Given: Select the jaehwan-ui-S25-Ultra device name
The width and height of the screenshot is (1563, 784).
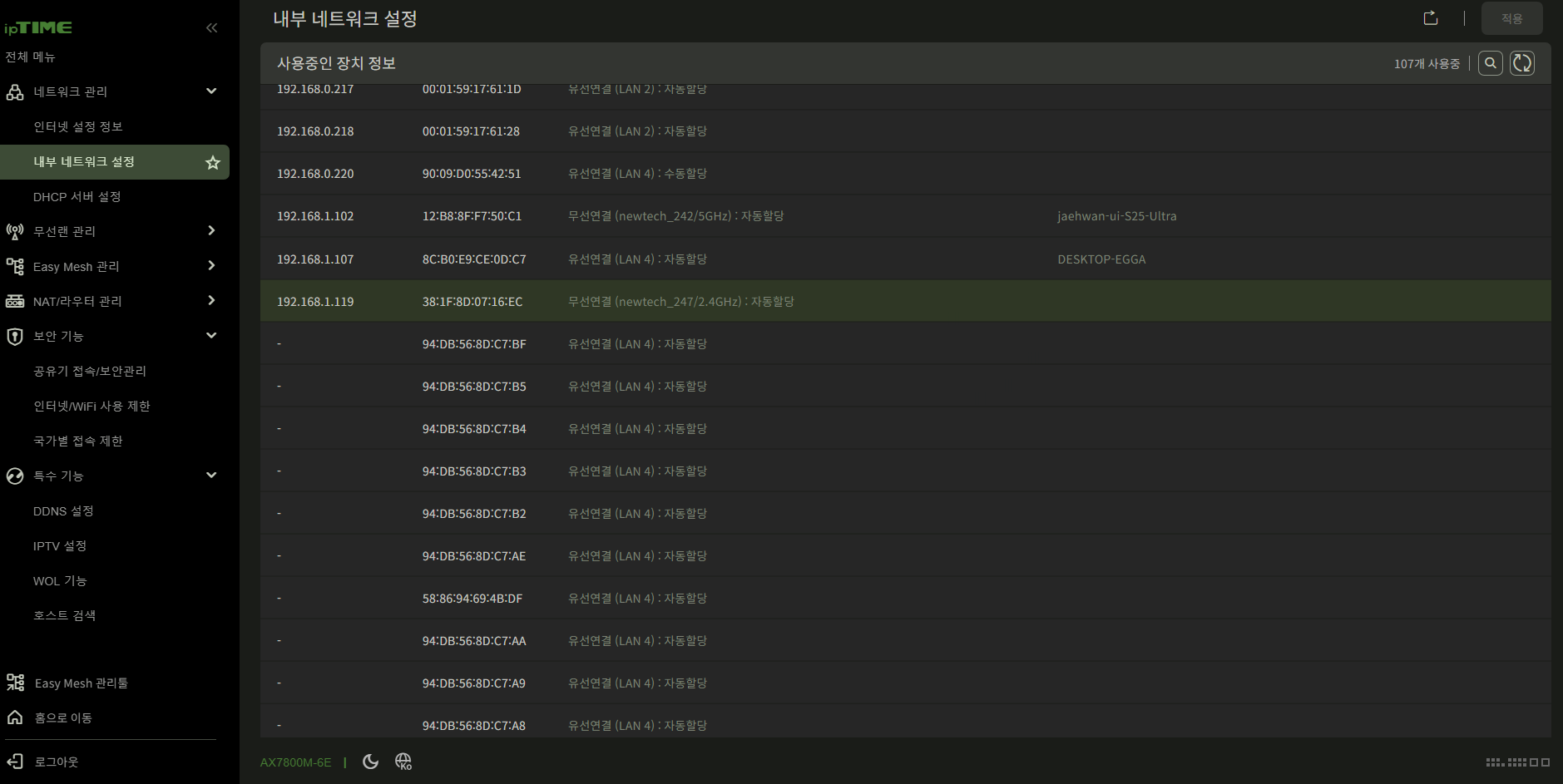Looking at the screenshot, I should point(1116,216).
